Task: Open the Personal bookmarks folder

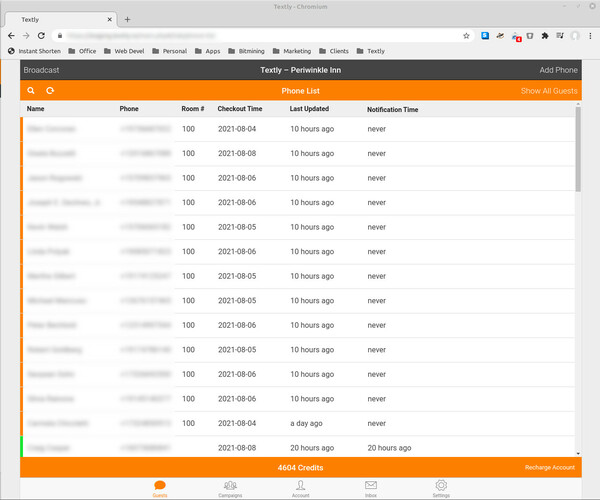Action: pos(170,51)
